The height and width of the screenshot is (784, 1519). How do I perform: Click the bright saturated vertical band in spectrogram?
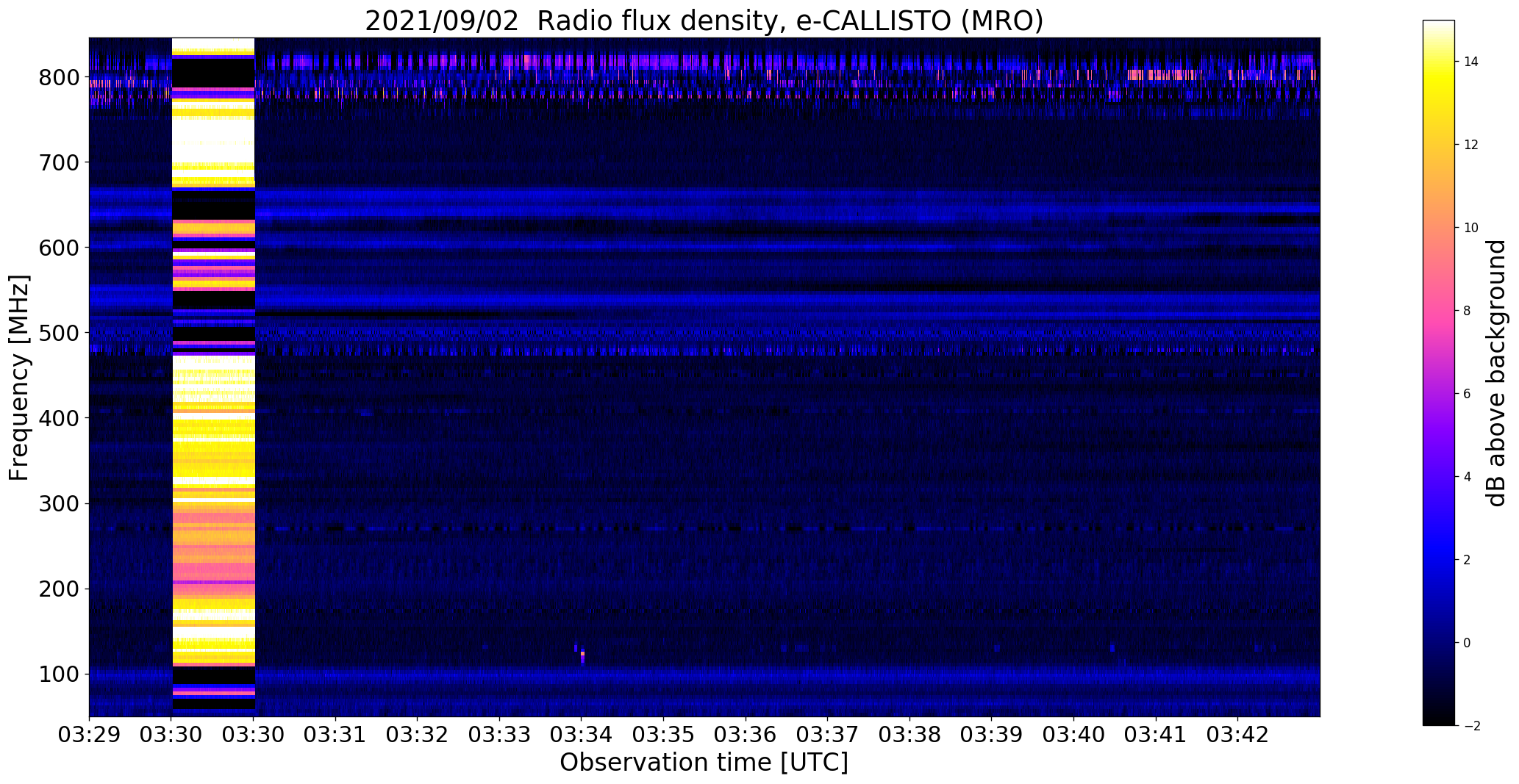pyautogui.click(x=213, y=375)
